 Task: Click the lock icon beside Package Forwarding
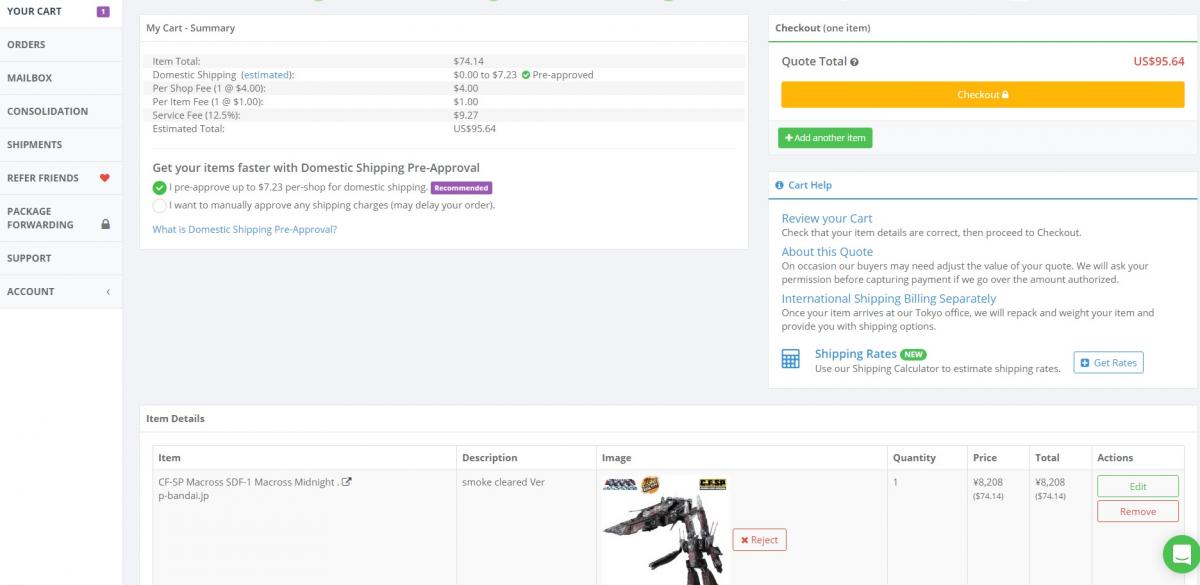pos(105,224)
